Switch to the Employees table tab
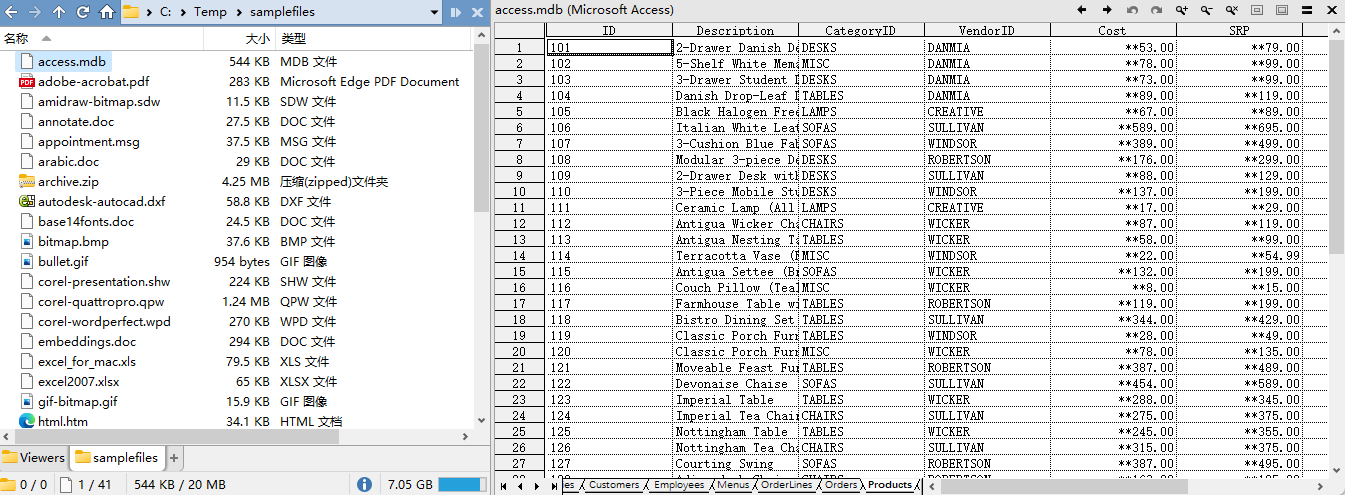The width and height of the screenshot is (1345, 495). (679, 485)
